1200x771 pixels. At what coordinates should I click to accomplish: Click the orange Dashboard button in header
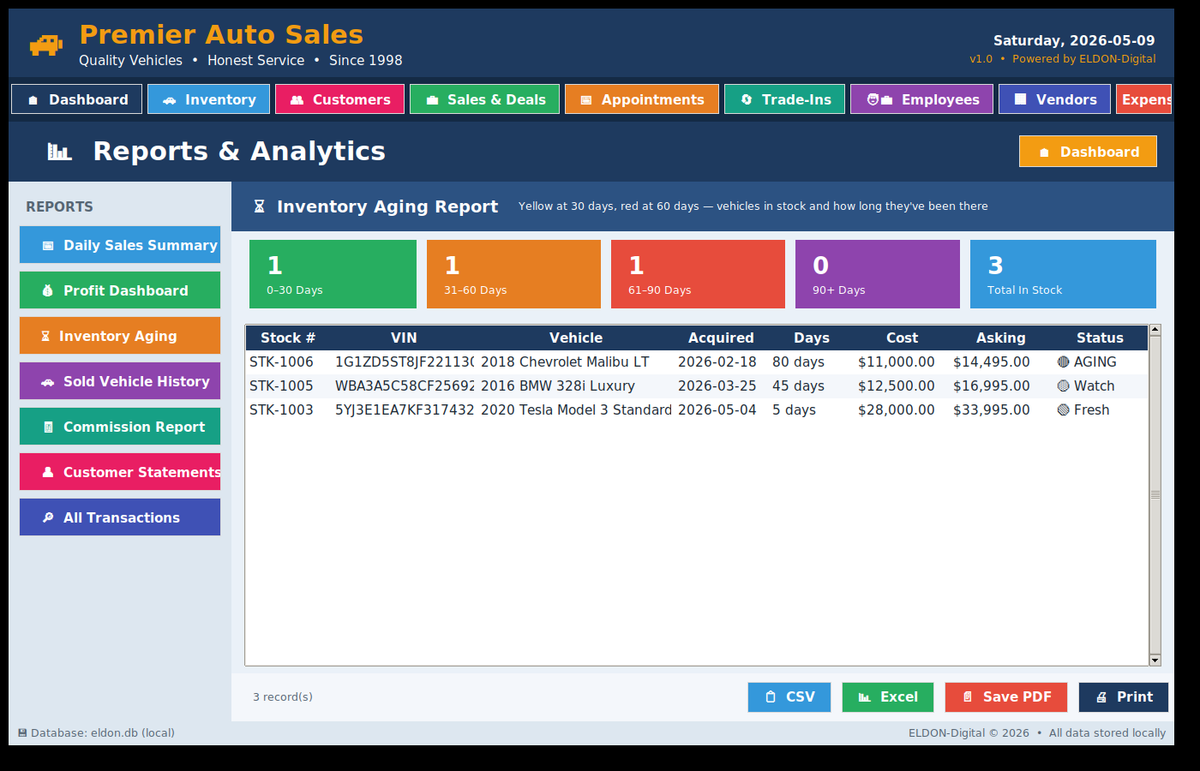(x=1088, y=152)
